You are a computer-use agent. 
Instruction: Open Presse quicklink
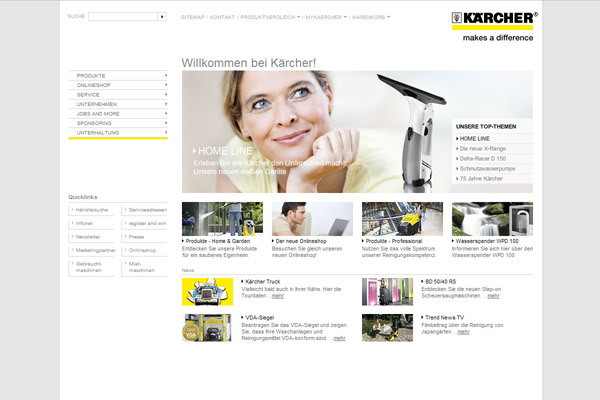[x=136, y=237]
